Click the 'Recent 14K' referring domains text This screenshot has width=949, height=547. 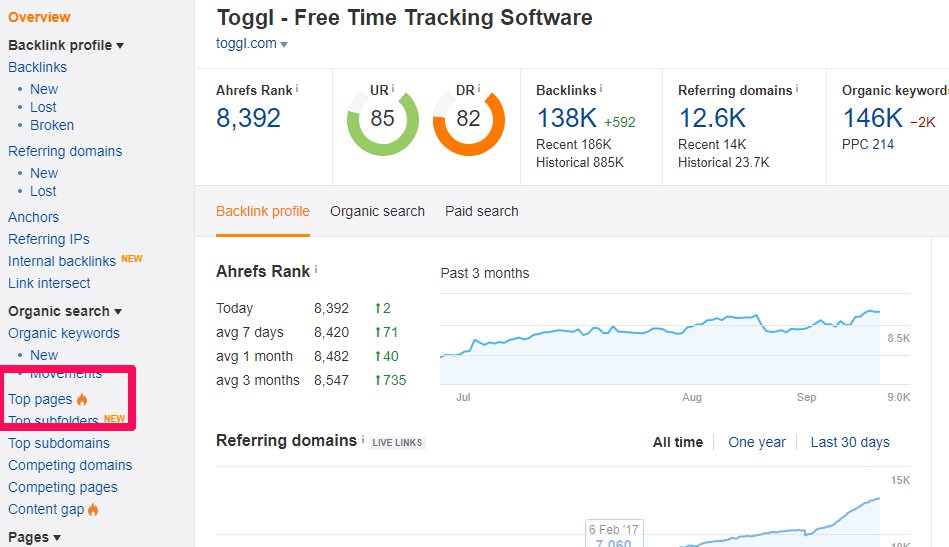point(712,145)
